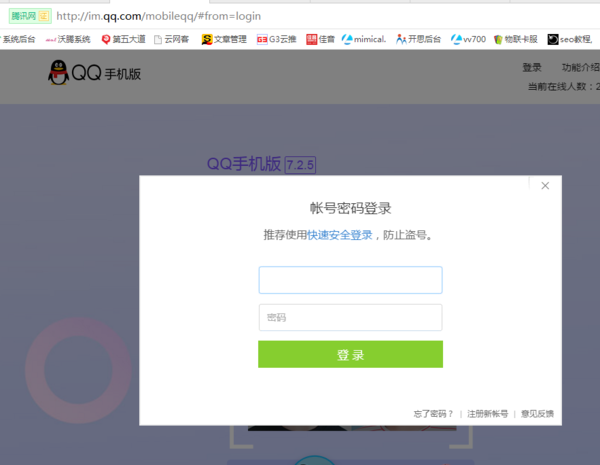
Task: Click the QQ penguin logo
Action: [58, 72]
